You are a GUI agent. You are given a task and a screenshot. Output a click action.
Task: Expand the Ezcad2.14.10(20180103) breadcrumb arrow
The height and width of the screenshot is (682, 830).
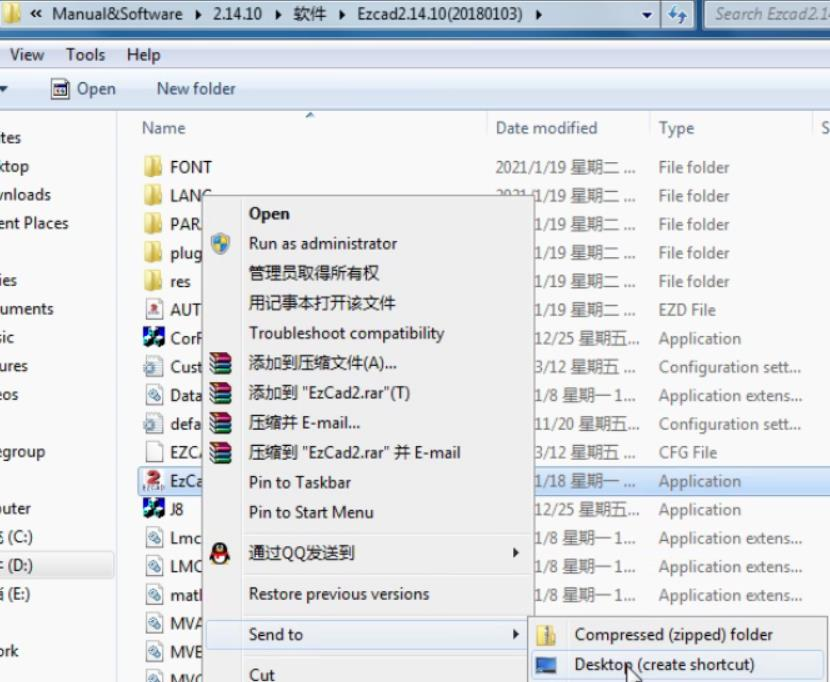tap(538, 14)
